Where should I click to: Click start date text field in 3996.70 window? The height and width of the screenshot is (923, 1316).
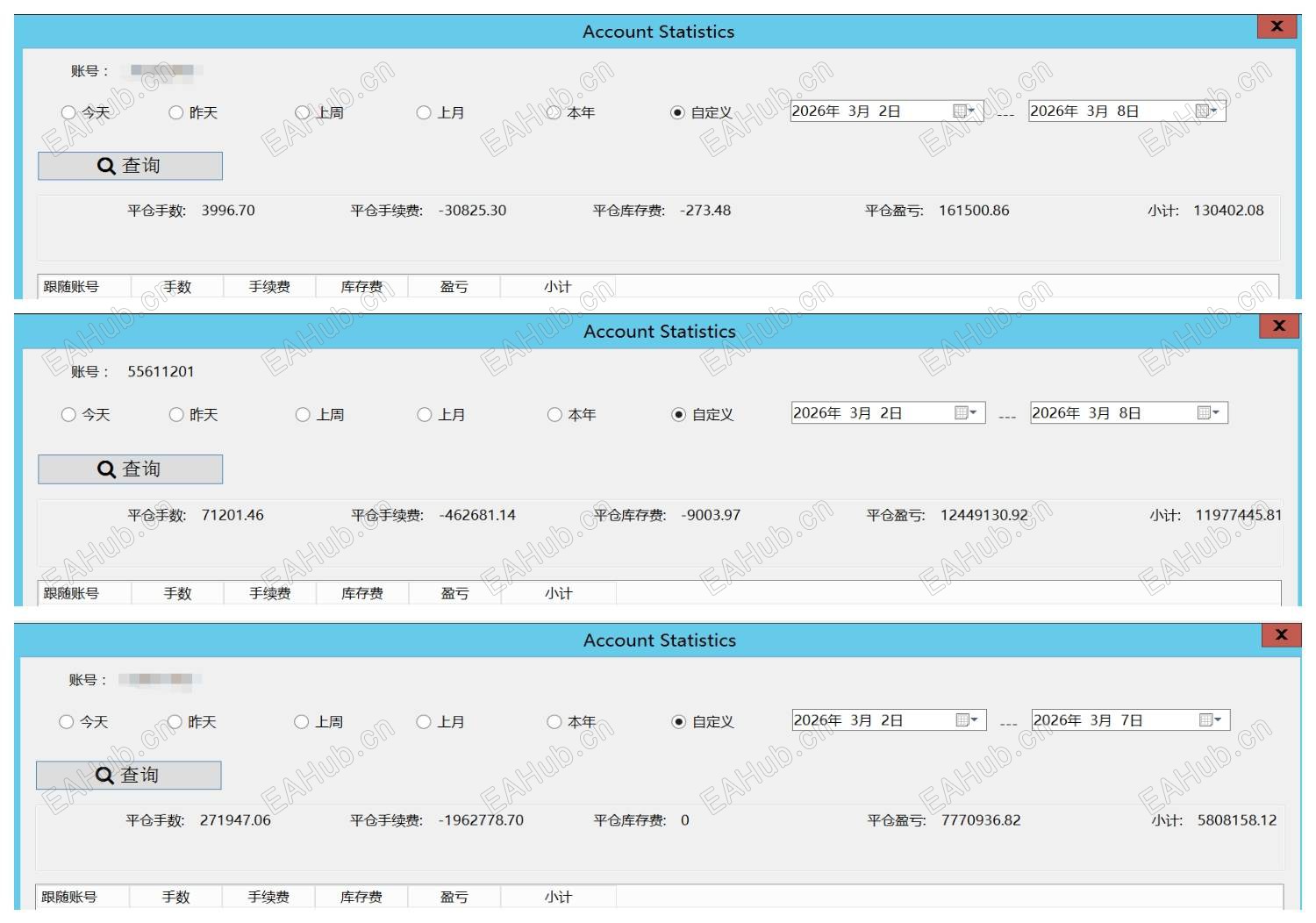tap(847, 111)
